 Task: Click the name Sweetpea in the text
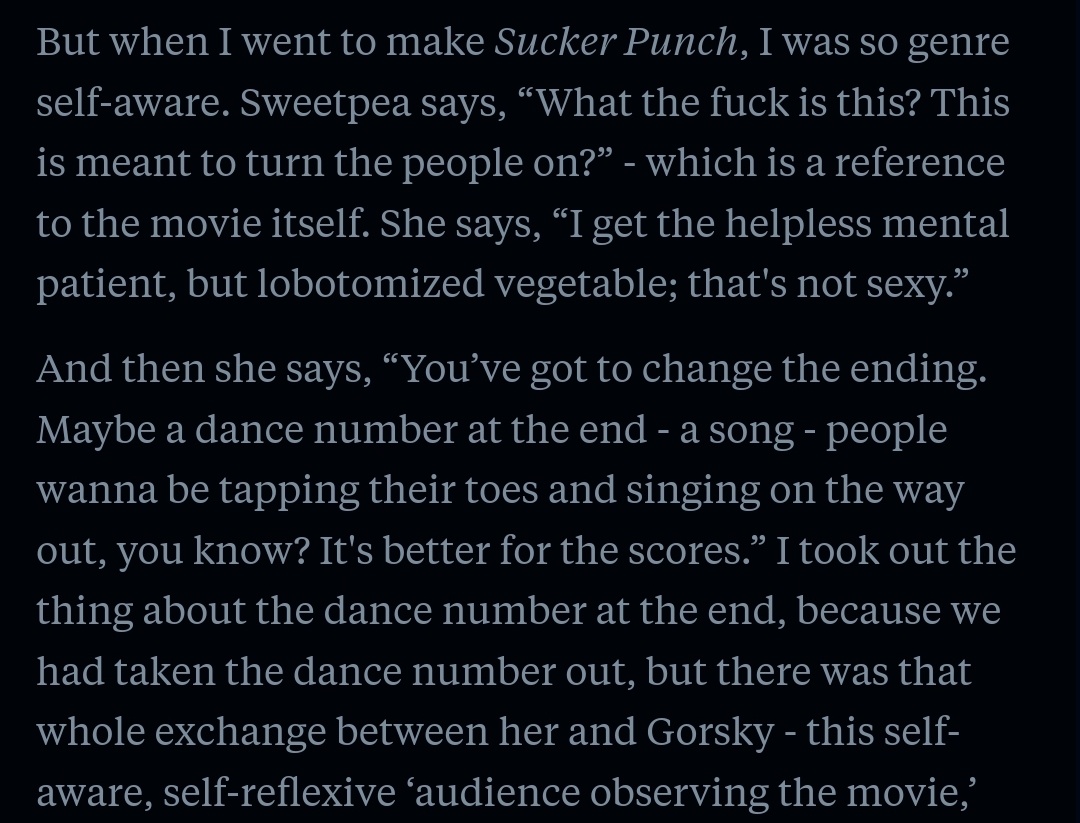325,105
